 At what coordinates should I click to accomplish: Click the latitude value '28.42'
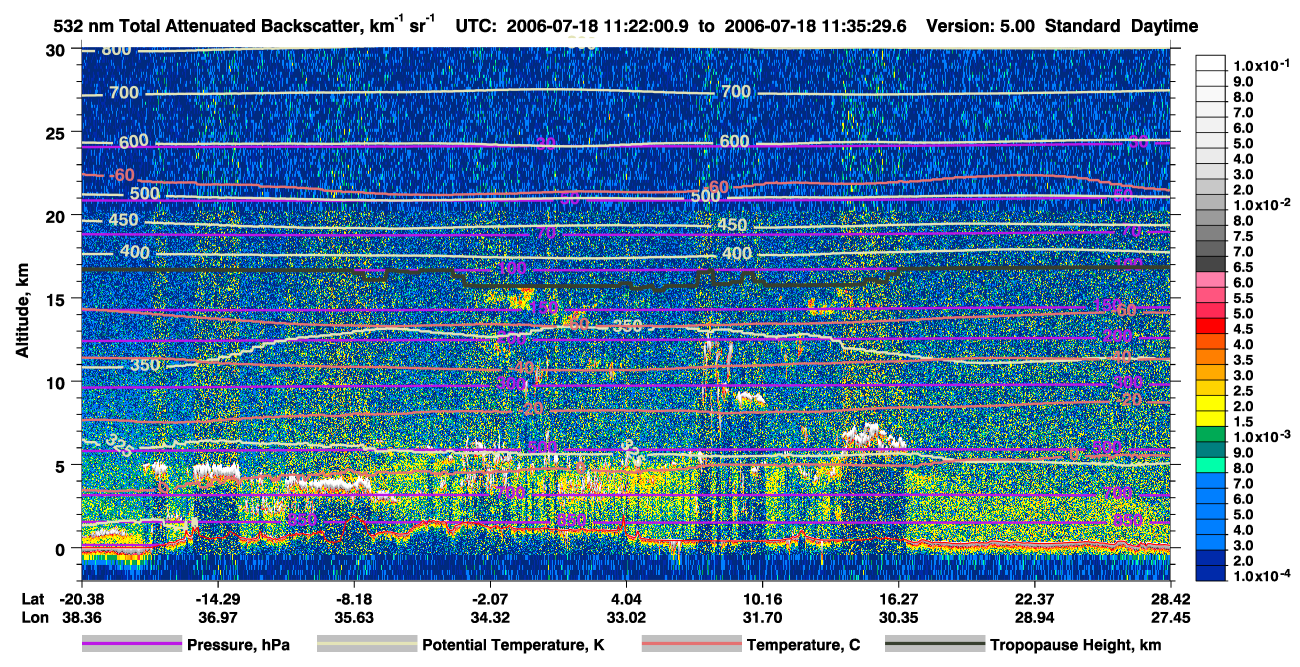click(x=1171, y=599)
